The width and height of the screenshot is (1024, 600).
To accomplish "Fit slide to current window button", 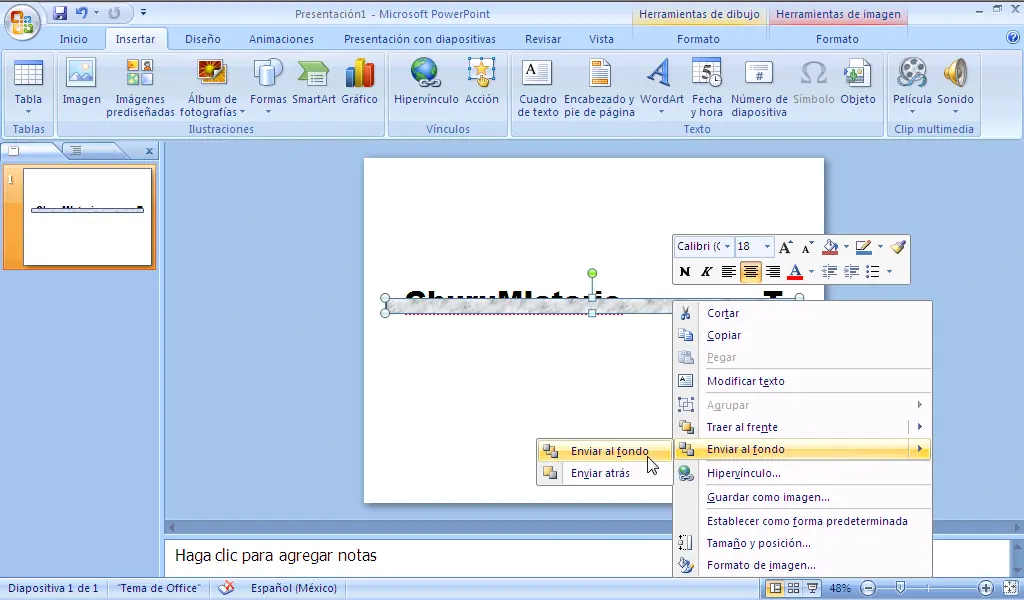I will (1010, 588).
